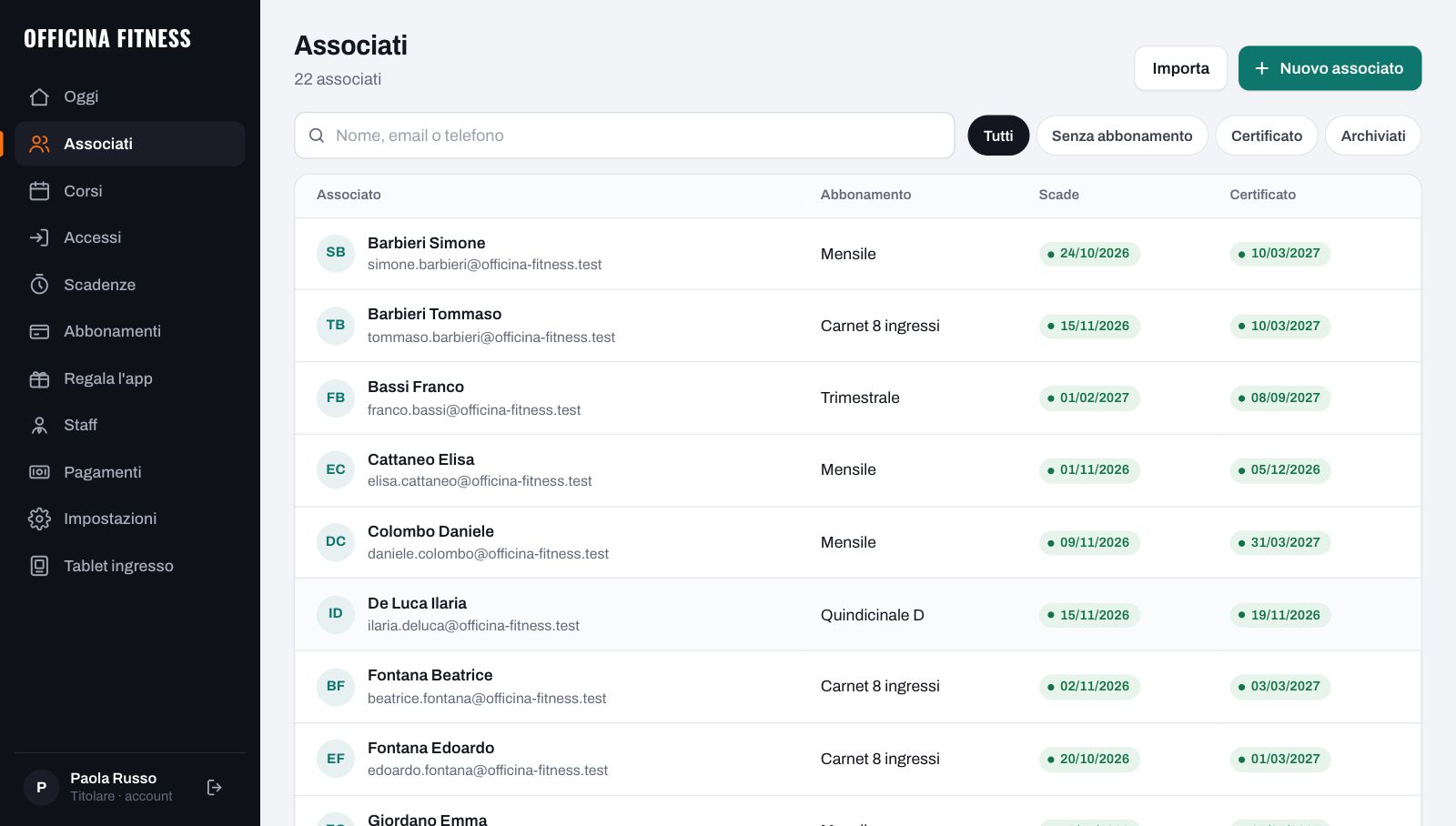Open the Staff person icon

[39, 425]
